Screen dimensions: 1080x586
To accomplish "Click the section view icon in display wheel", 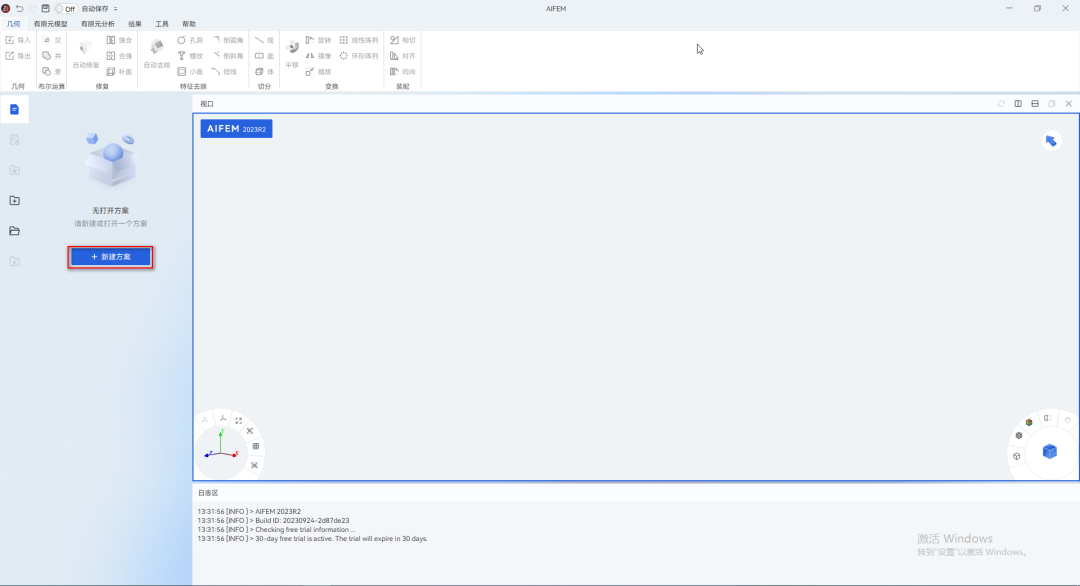I will point(1047,418).
